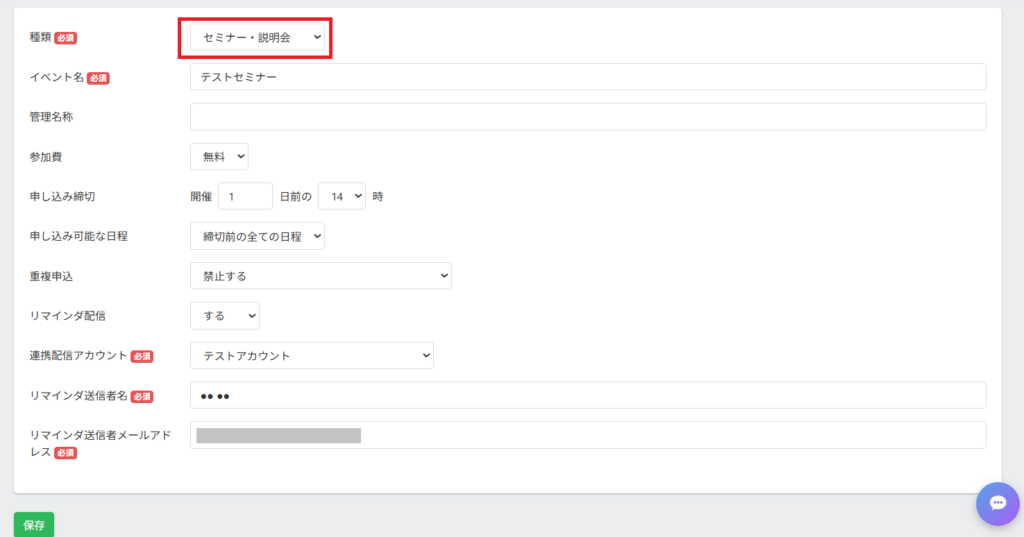Click the イベント名 field containing テストセミナー
Viewport: 1024px width, 537px height.
[587, 77]
